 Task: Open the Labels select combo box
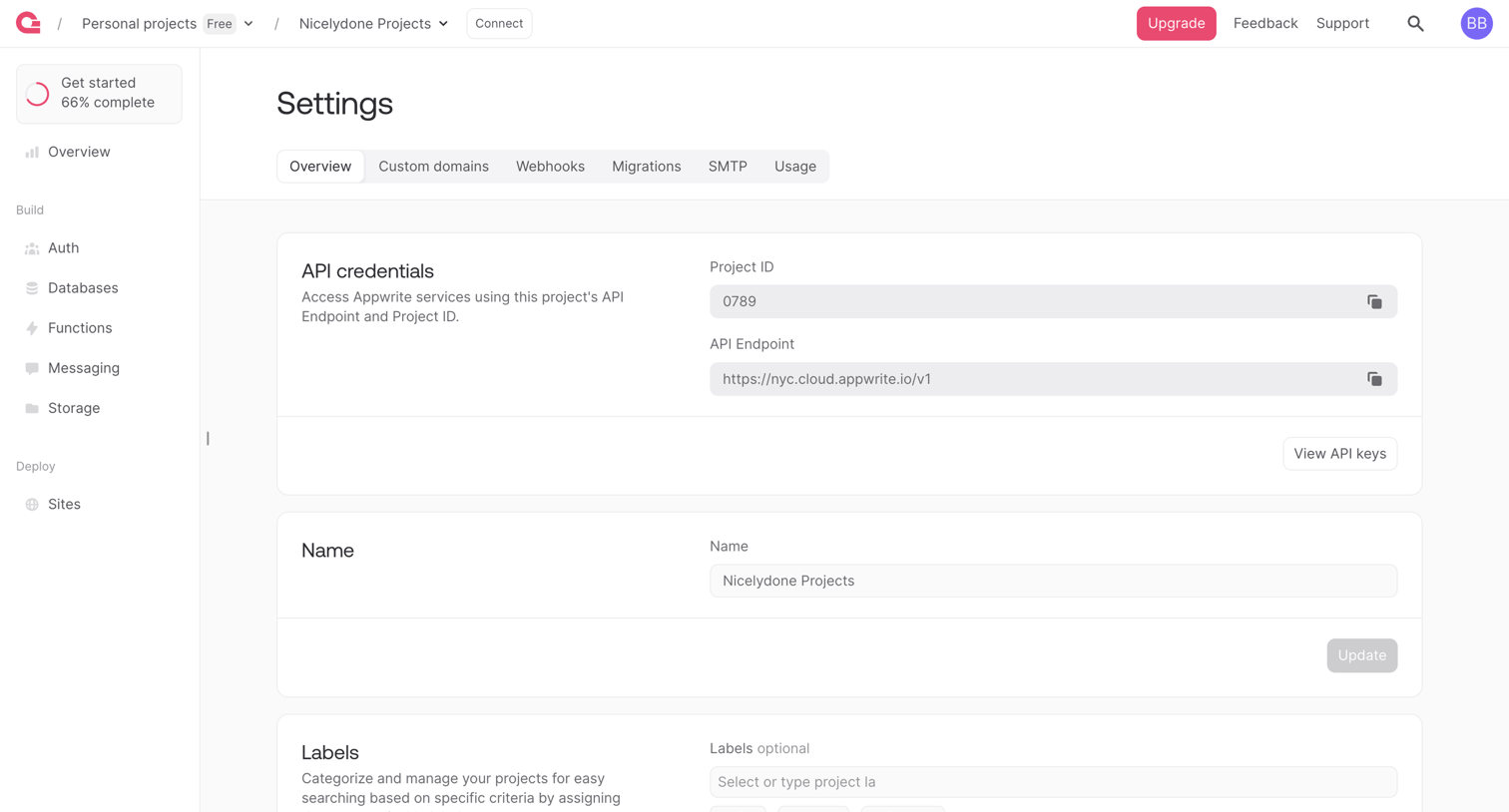pos(1053,782)
